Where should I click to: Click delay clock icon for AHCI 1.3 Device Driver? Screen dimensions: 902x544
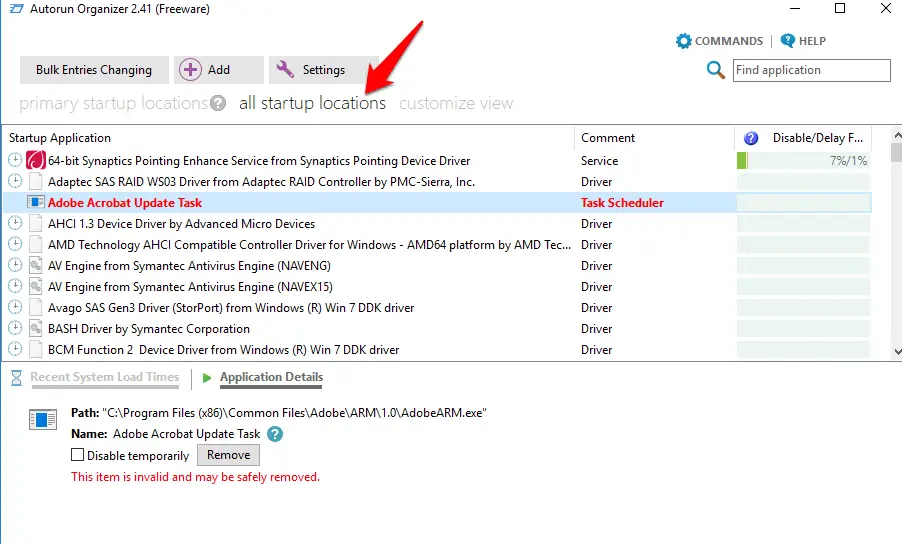click(15, 223)
